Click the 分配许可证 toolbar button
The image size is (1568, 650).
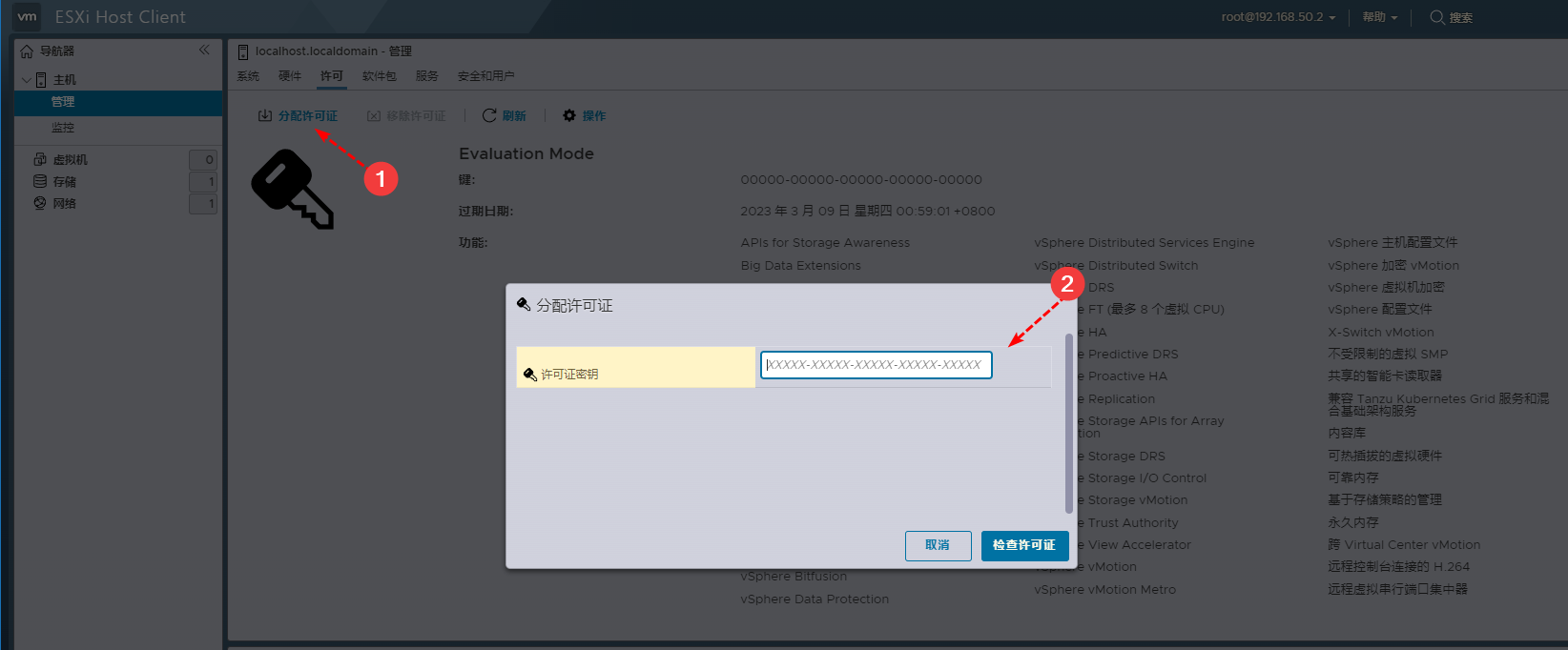point(299,116)
